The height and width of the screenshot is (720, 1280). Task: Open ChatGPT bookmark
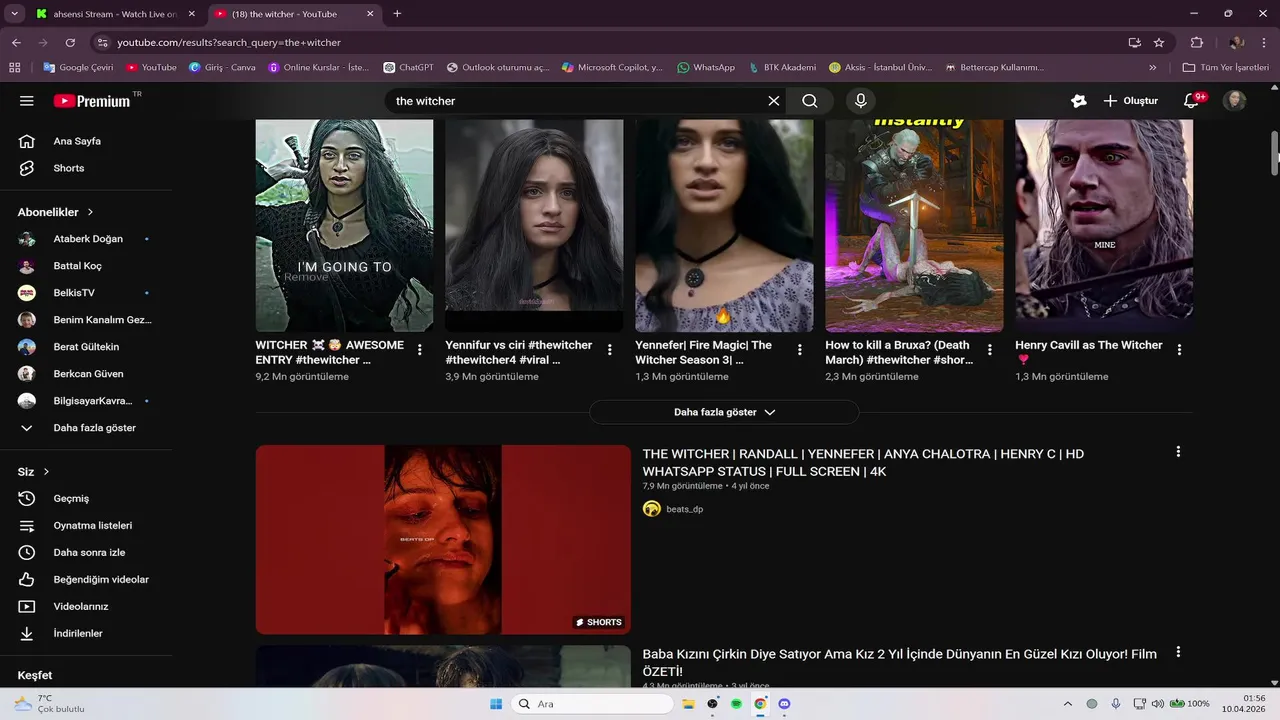(408, 68)
